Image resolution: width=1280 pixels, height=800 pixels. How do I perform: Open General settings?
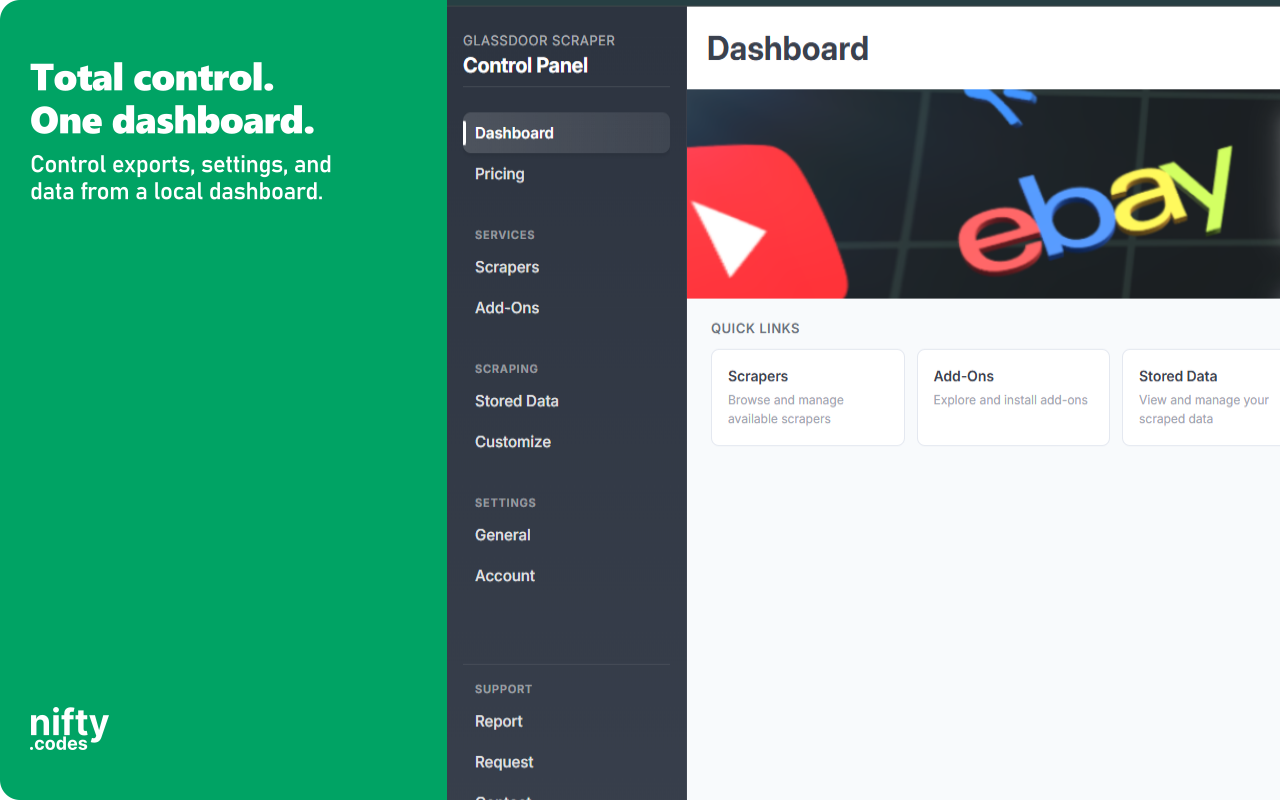[502, 535]
